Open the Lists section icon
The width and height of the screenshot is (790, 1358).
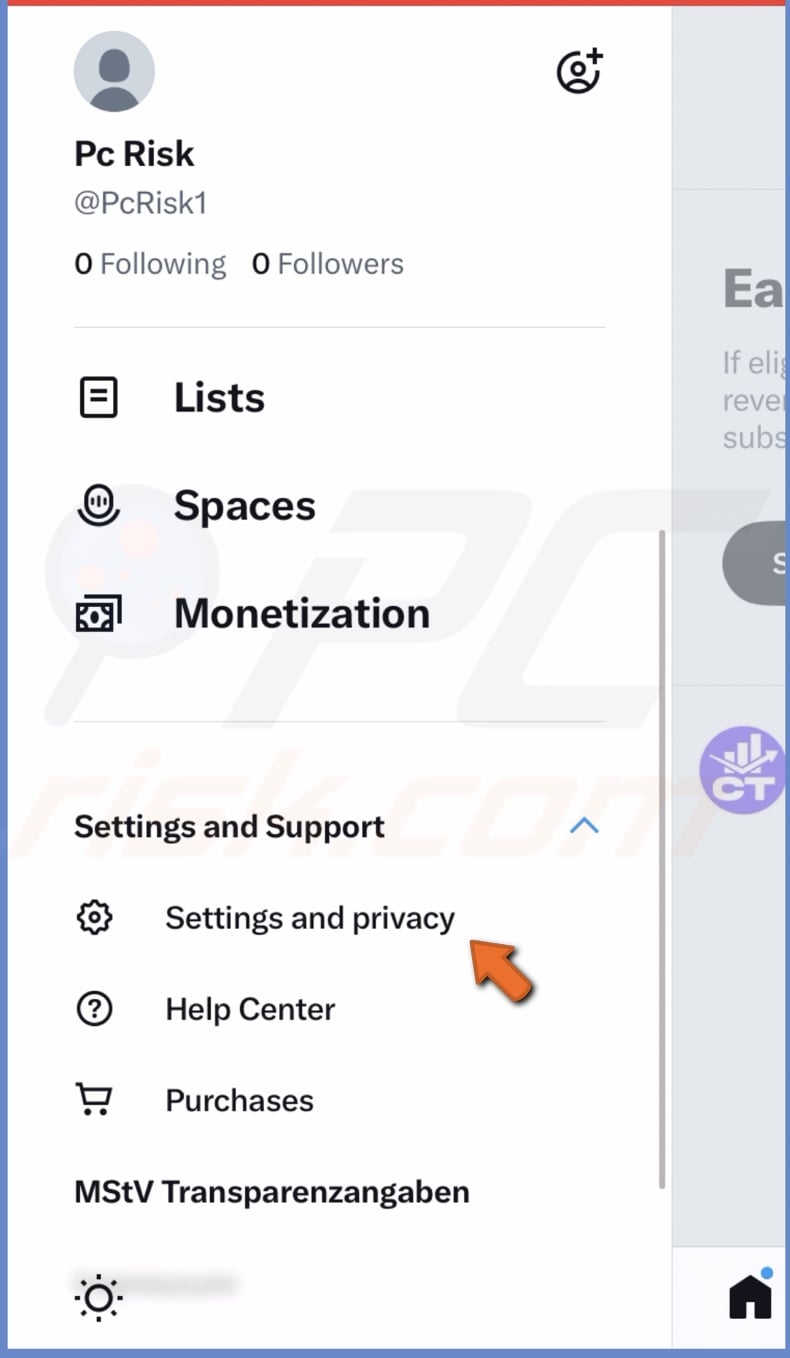click(x=96, y=396)
